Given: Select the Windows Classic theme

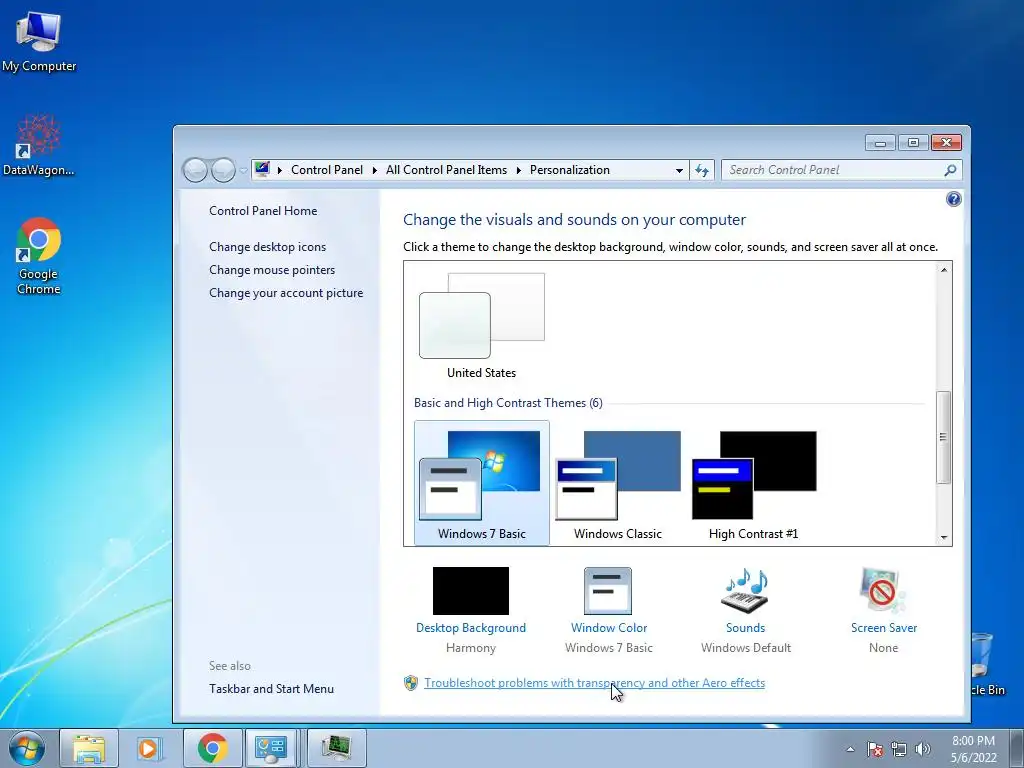Looking at the screenshot, I should click(618, 483).
